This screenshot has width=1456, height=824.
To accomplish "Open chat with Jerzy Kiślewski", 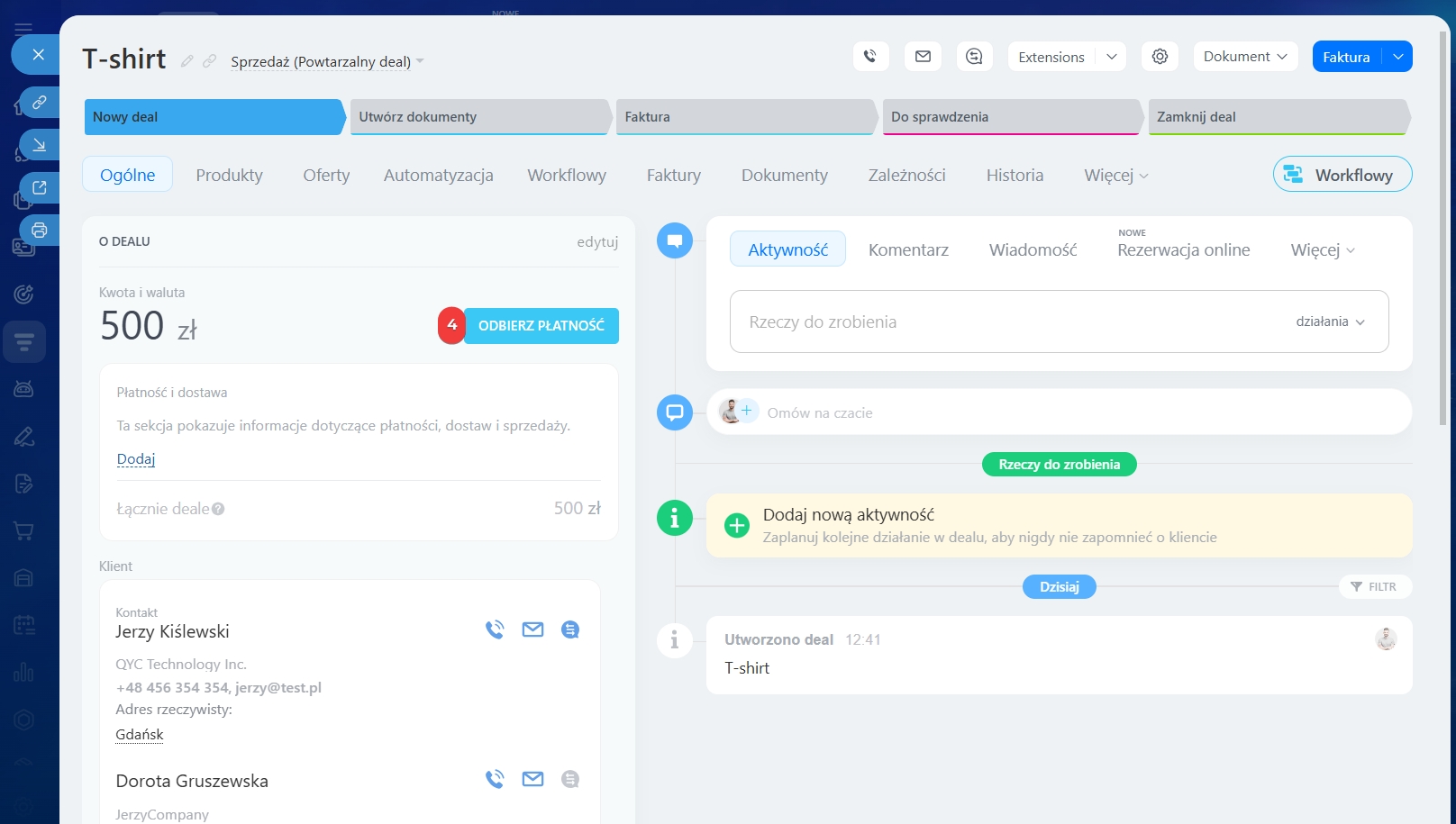I will coord(570,629).
